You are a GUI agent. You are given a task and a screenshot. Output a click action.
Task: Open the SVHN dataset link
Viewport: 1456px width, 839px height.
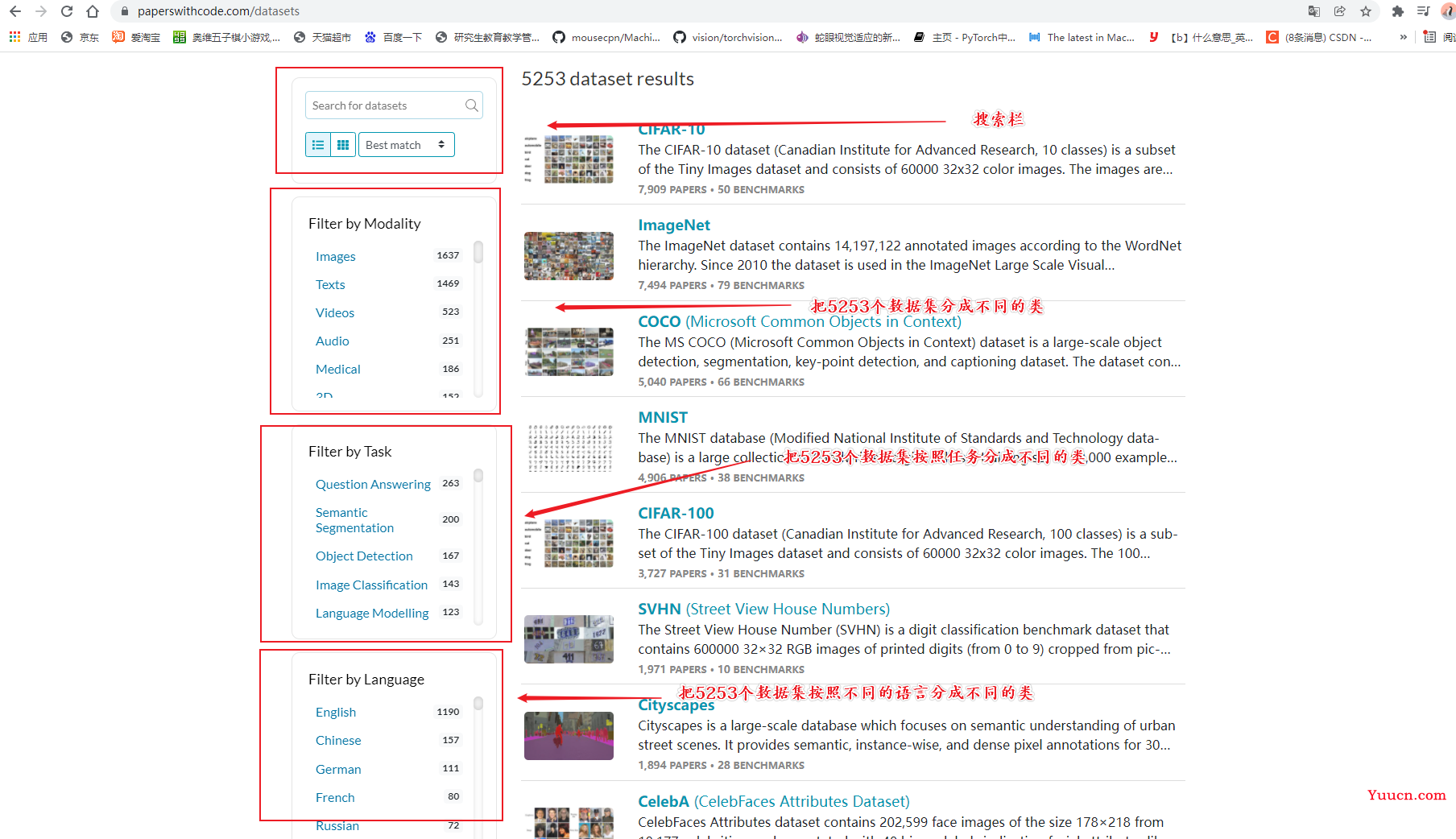[763, 609]
